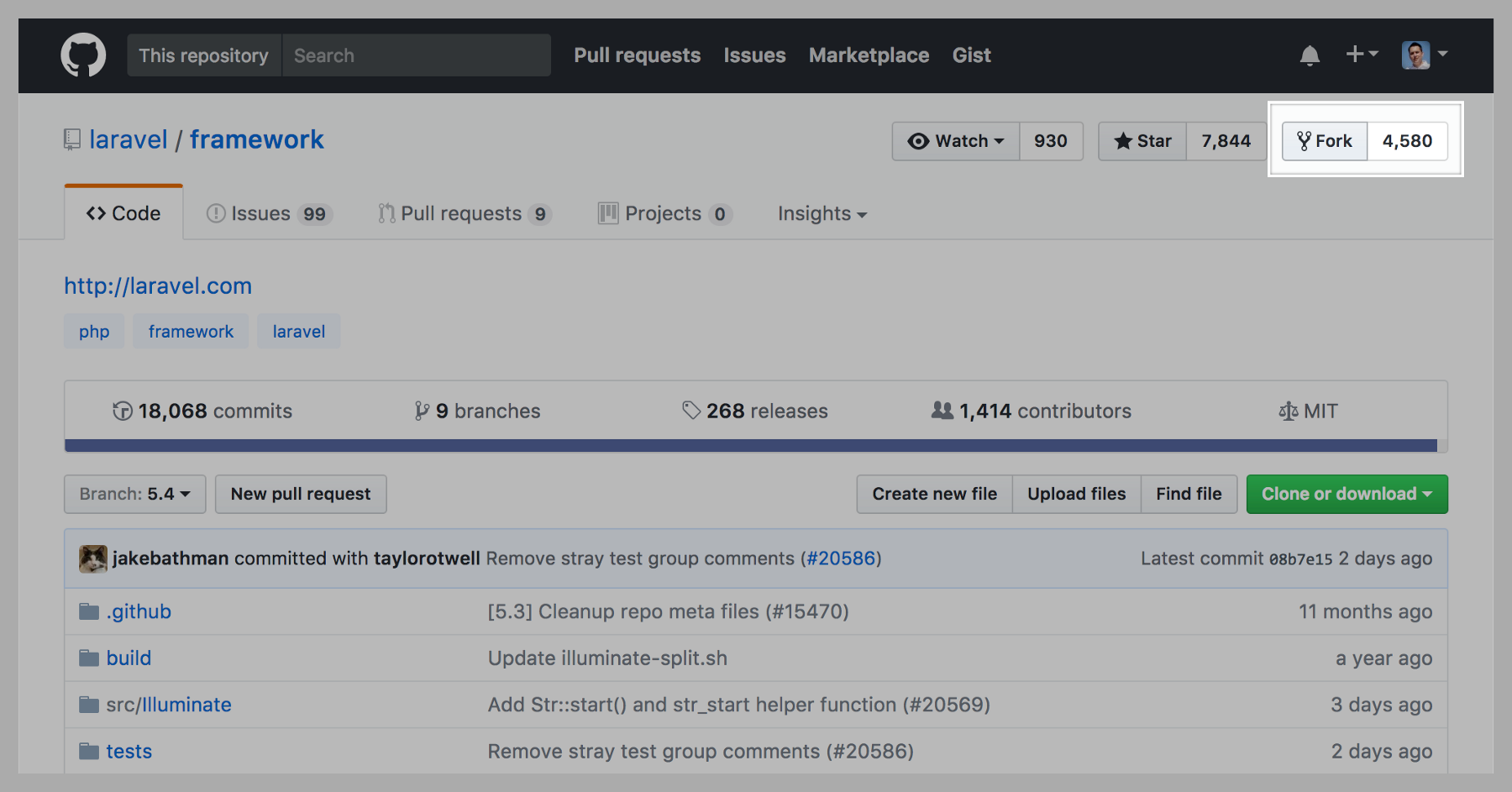
Task: View the 930 watchers count
Action: 1051,141
